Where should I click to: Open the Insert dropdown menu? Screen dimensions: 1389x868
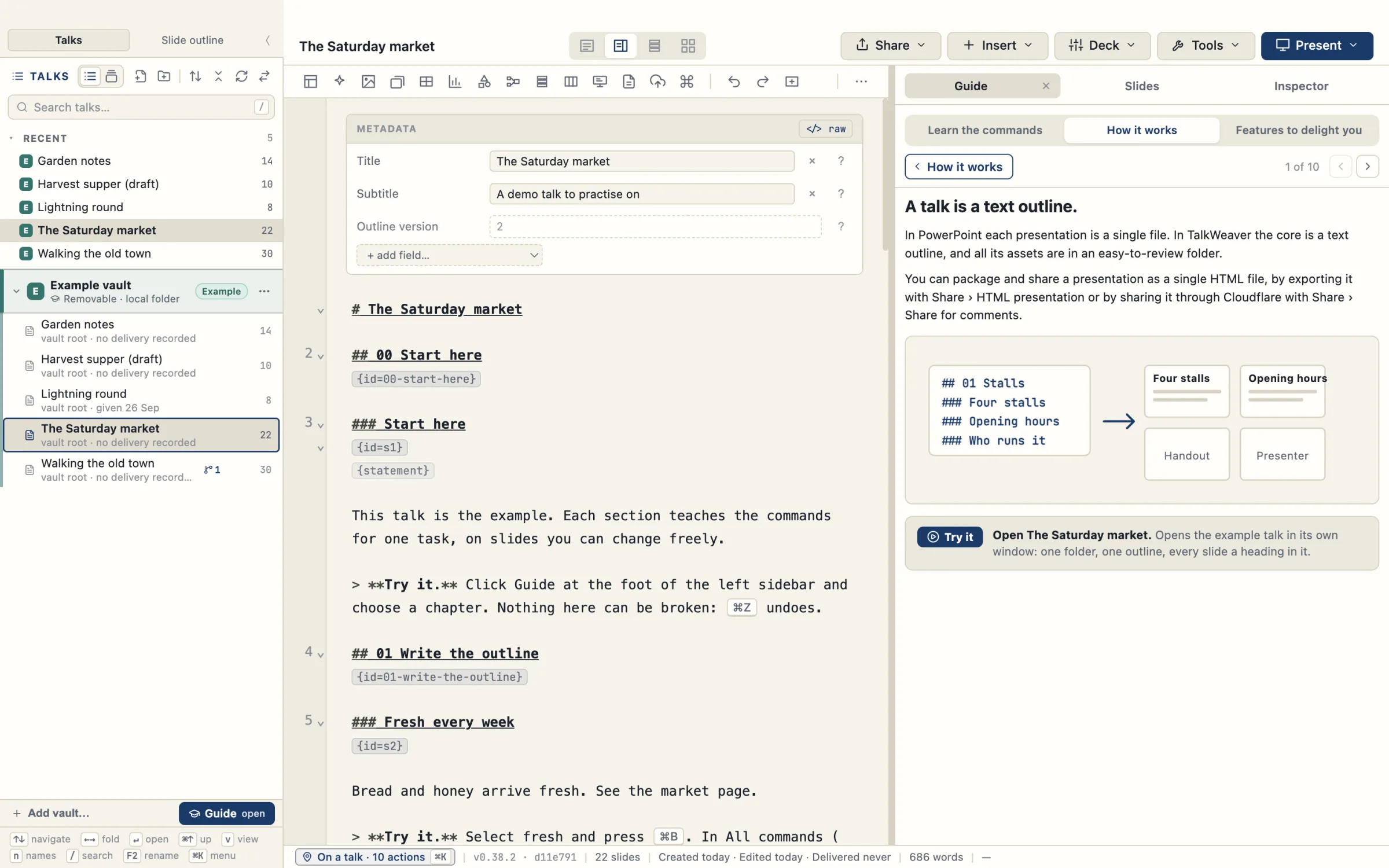998,46
